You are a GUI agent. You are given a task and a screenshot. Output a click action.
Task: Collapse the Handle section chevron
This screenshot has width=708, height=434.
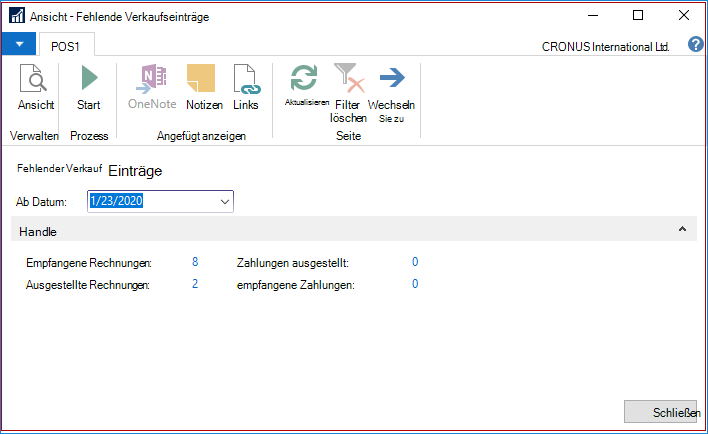click(682, 229)
